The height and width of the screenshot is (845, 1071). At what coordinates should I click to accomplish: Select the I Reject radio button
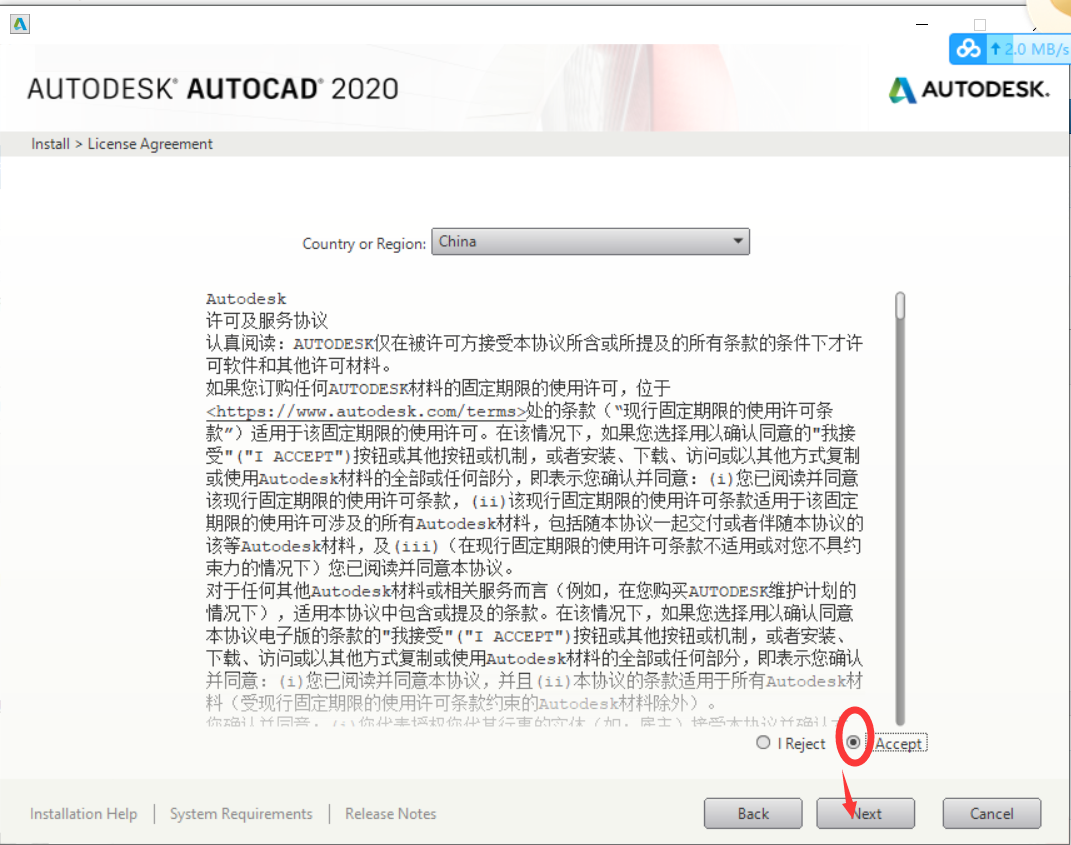(763, 743)
